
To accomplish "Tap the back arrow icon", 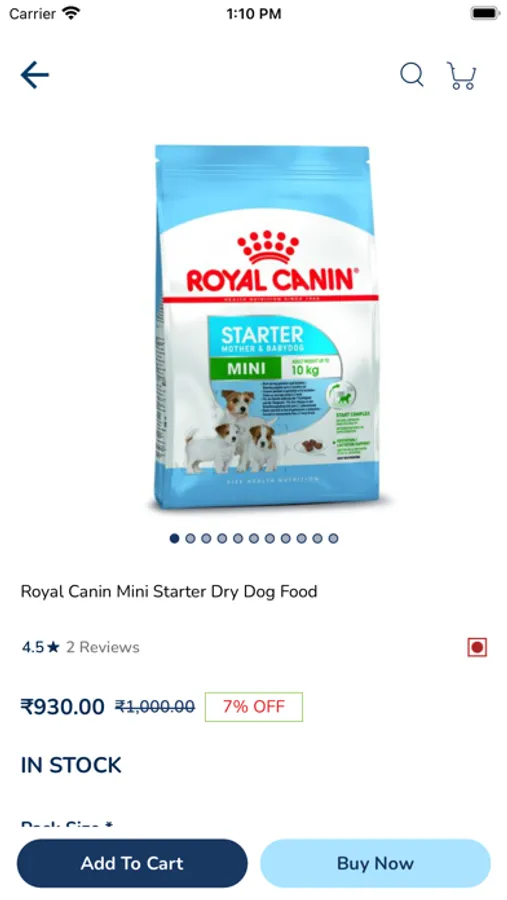I will pyautogui.click(x=35, y=75).
